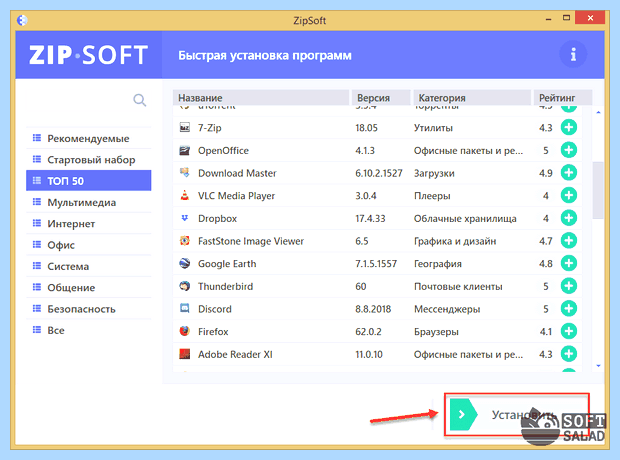Add 7-Zip with its plus button
Image resolution: width=620 pixels, height=460 pixels.
[569, 127]
